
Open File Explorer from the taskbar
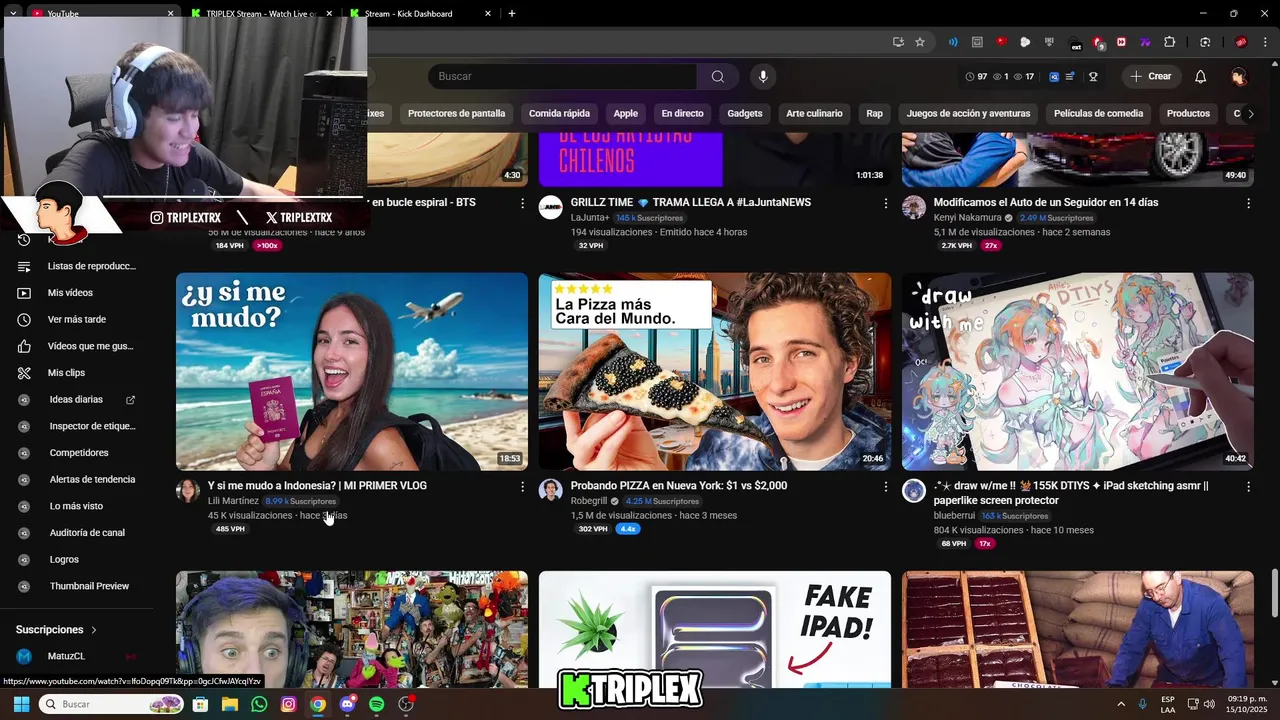[x=229, y=704]
